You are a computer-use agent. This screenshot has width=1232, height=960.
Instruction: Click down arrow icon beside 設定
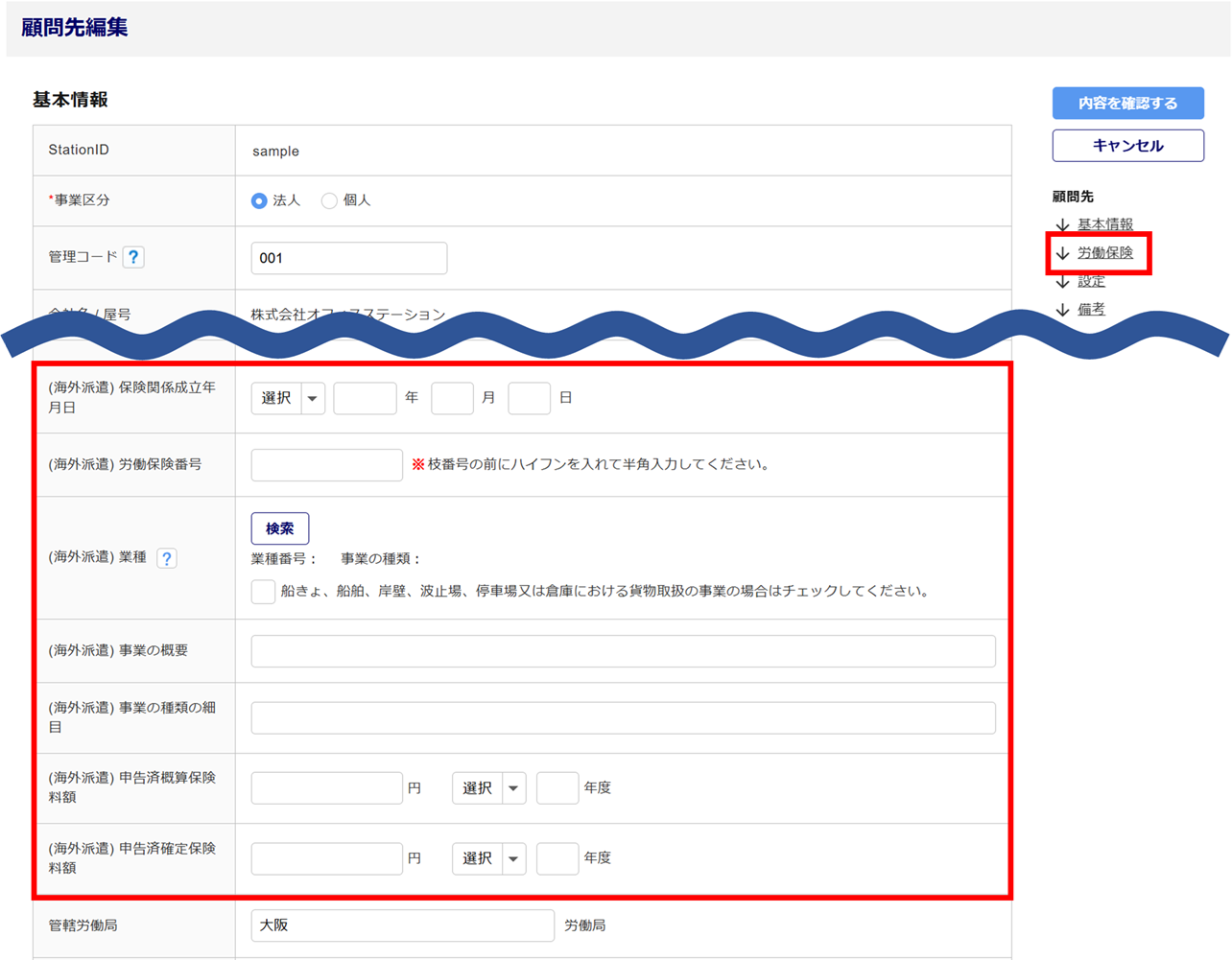[1062, 282]
